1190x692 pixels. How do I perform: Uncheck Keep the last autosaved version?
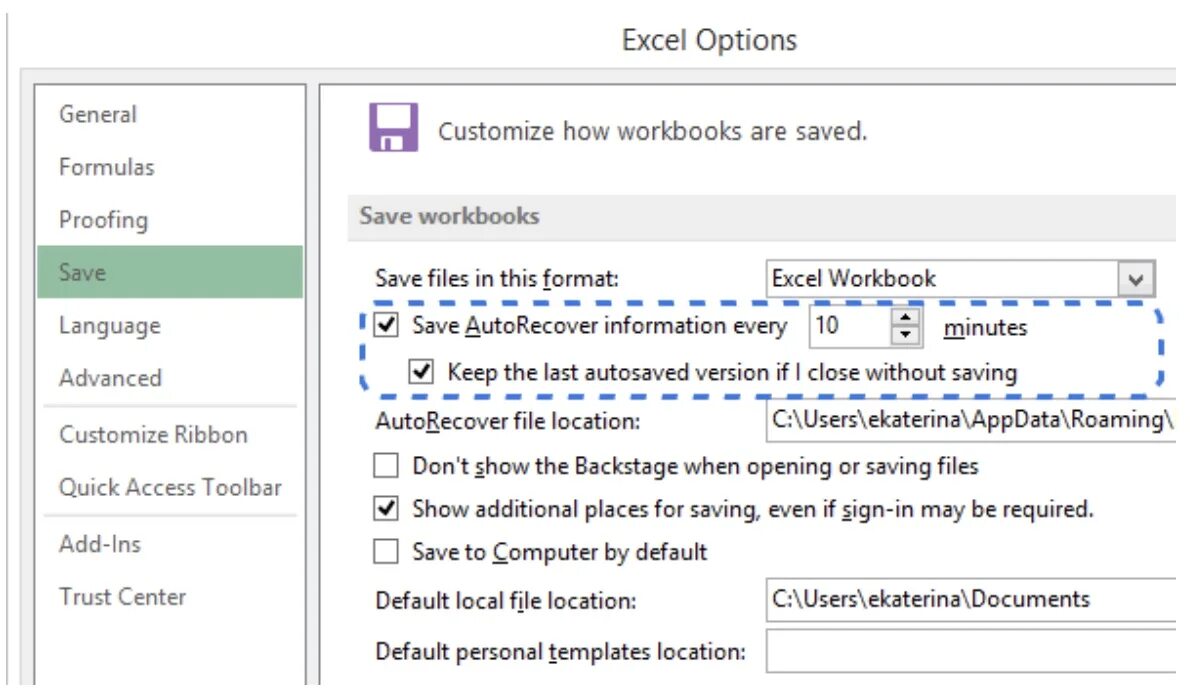(422, 373)
